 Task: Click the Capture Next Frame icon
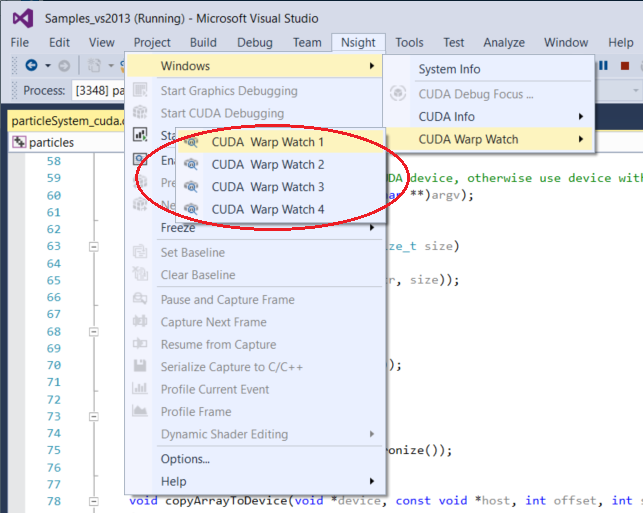[x=140, y=321]
